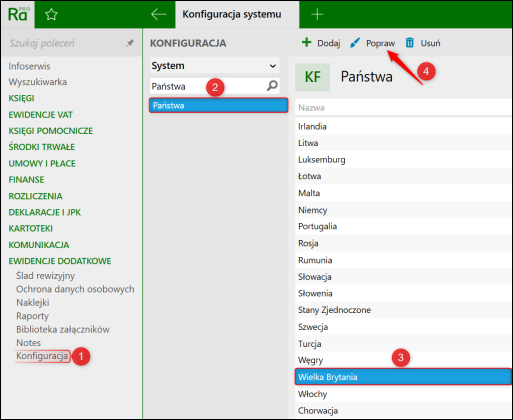Viewport: 513px width, 420px height.
Task: Expand the EWIDENCJE DODATKOWE section
Action: (60, 261)
